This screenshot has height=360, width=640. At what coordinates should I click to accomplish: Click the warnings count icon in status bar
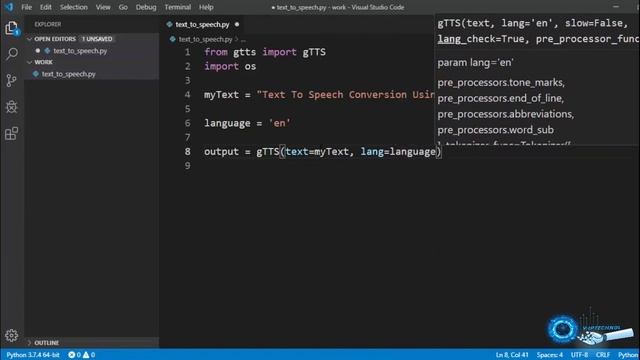point(86,355)
